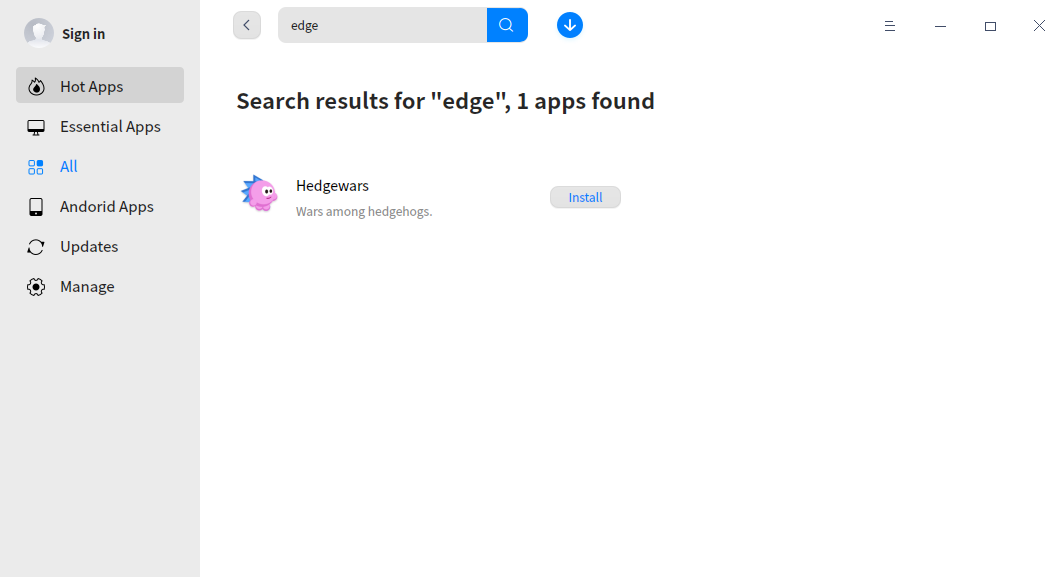Click the Hedgewars hedgehog app icon

point(259,195)
